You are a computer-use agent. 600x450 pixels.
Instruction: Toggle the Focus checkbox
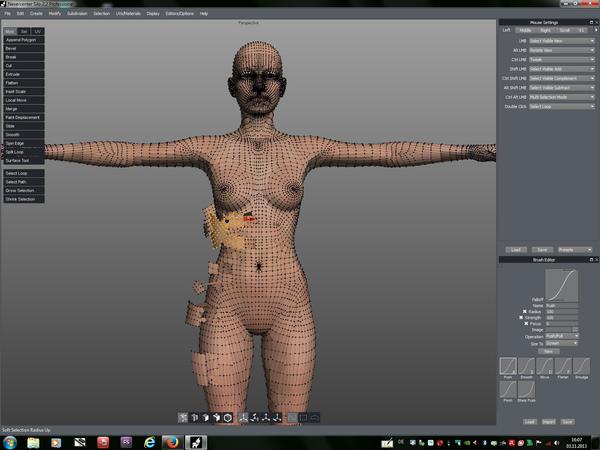tap(526, 324)
